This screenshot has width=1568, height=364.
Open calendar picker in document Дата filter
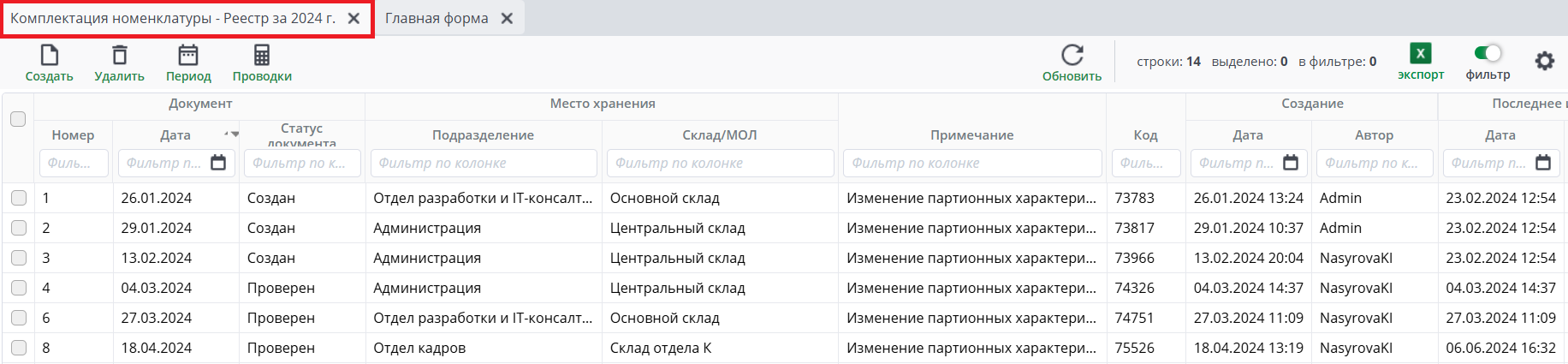coord(218,163)
